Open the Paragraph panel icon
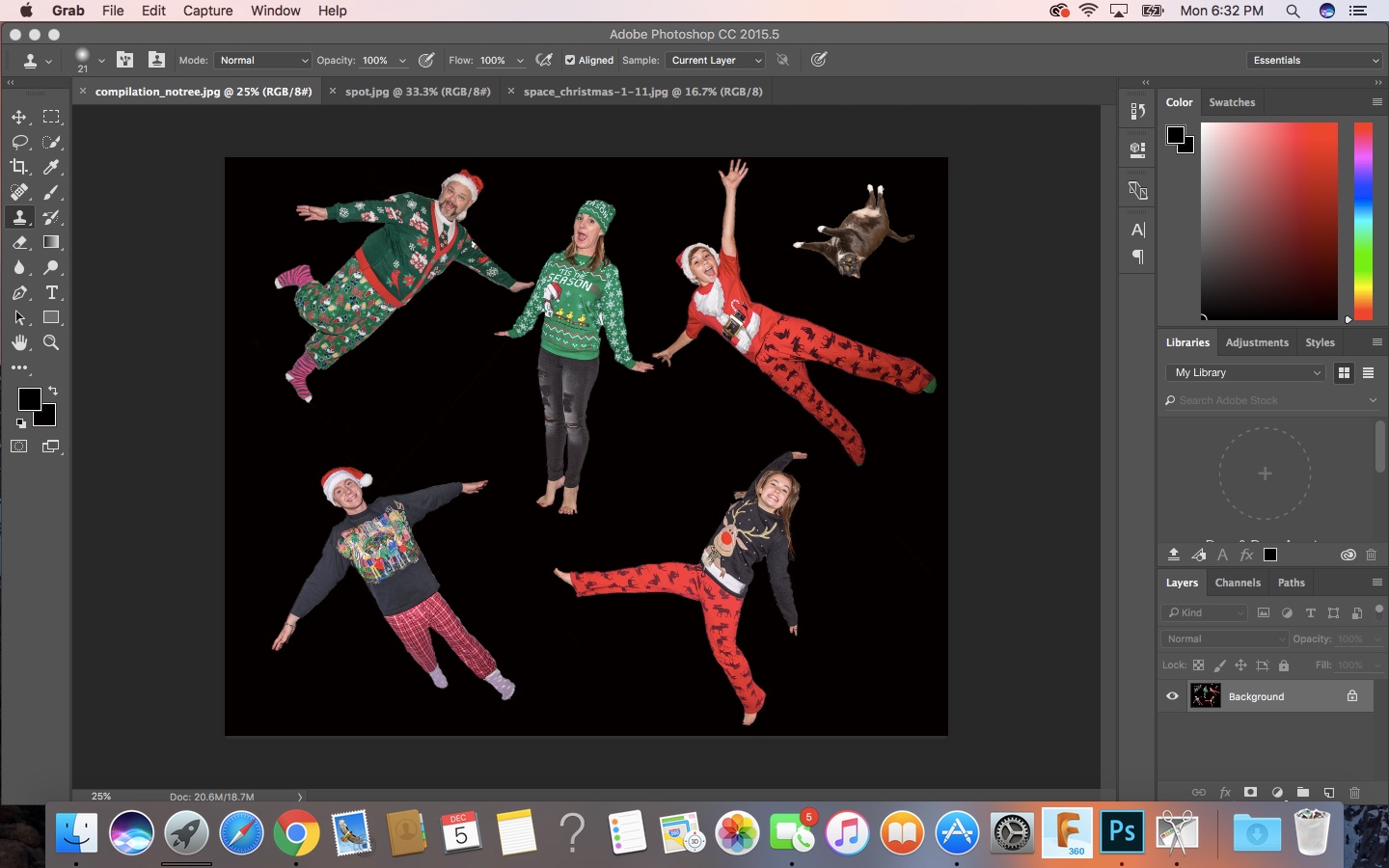Screen dimensions: 1389x868 point(1137,257)
